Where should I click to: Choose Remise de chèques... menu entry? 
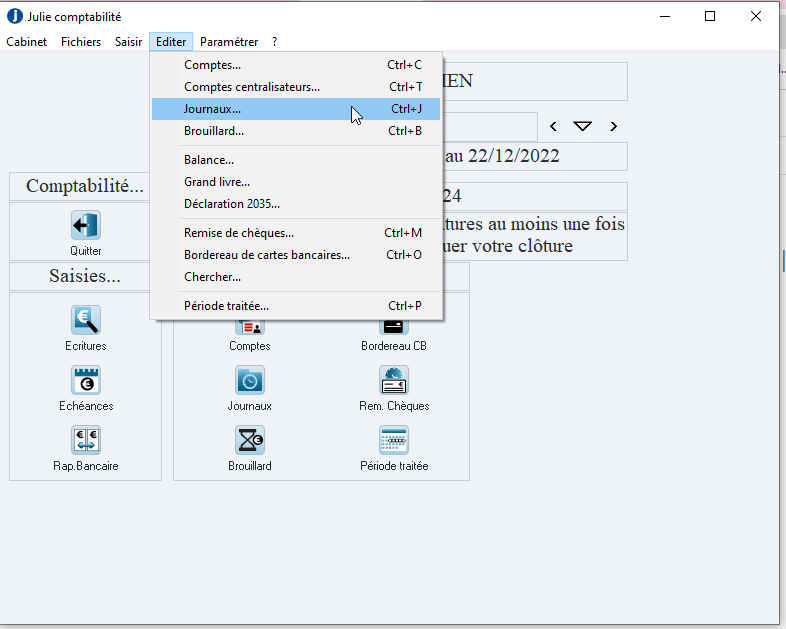point(296,234)
